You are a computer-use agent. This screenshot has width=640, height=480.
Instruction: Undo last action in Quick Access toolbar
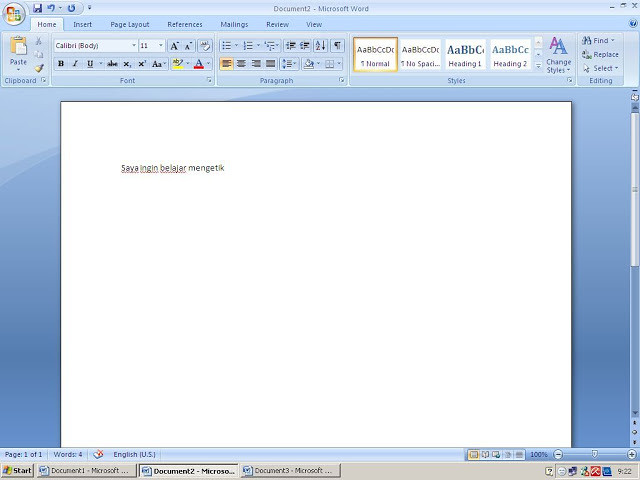[51, 8]
